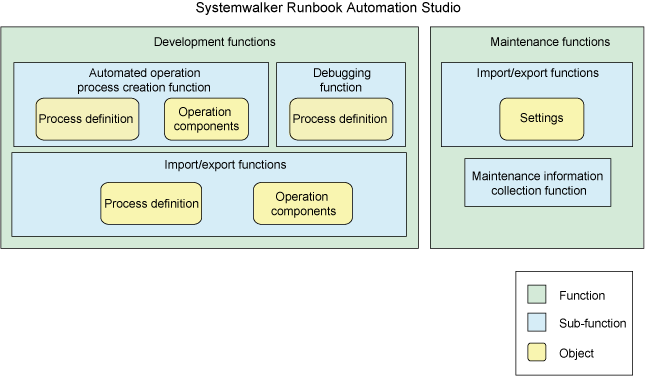Click the yellow Object legend swatch
This screenshot has width=645, height=376.
(x=537, y=352)
